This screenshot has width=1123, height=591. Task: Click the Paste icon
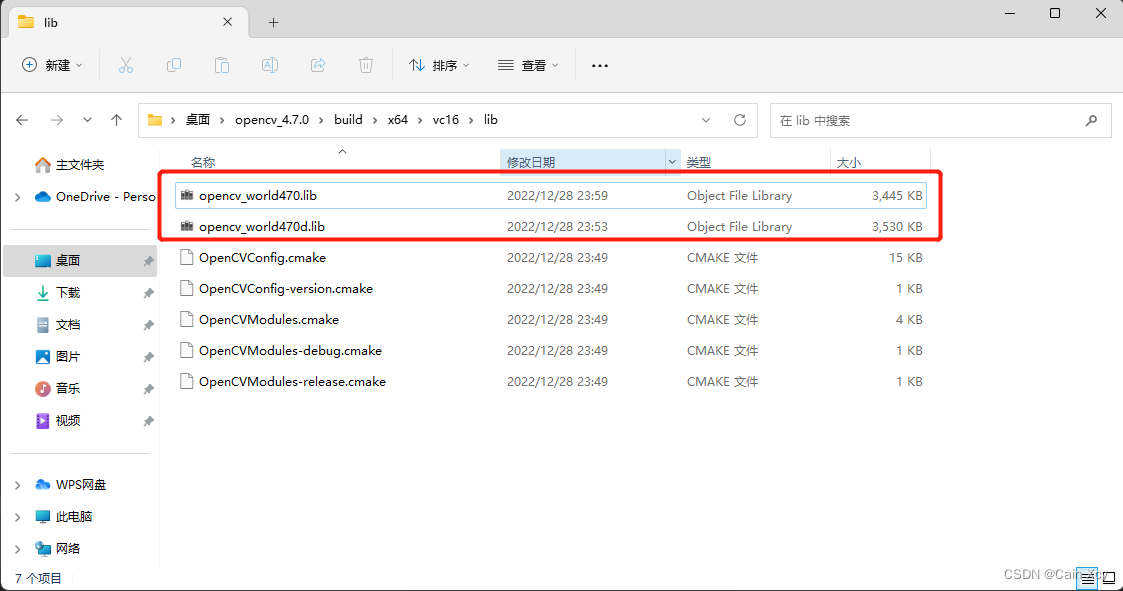coord(221,64)
